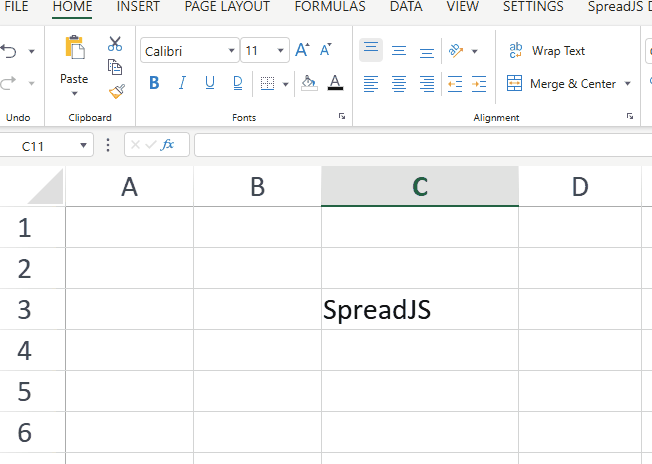The image size is (652, 464).
Task: Click the vertical dots formula bar handle
Action: pyautogui.click(x=108, y=145)
